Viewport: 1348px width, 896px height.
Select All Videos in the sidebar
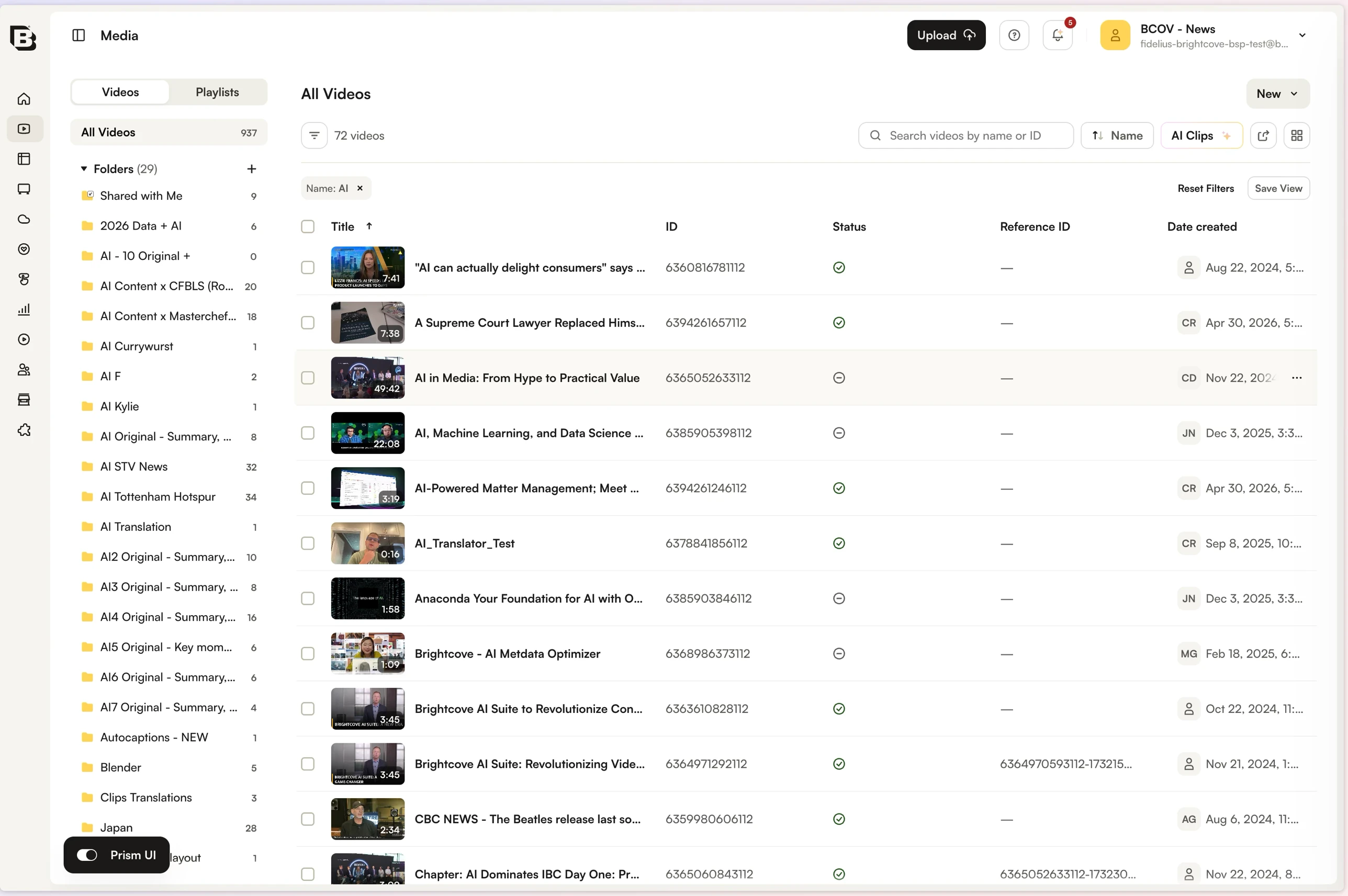[168, 132]
